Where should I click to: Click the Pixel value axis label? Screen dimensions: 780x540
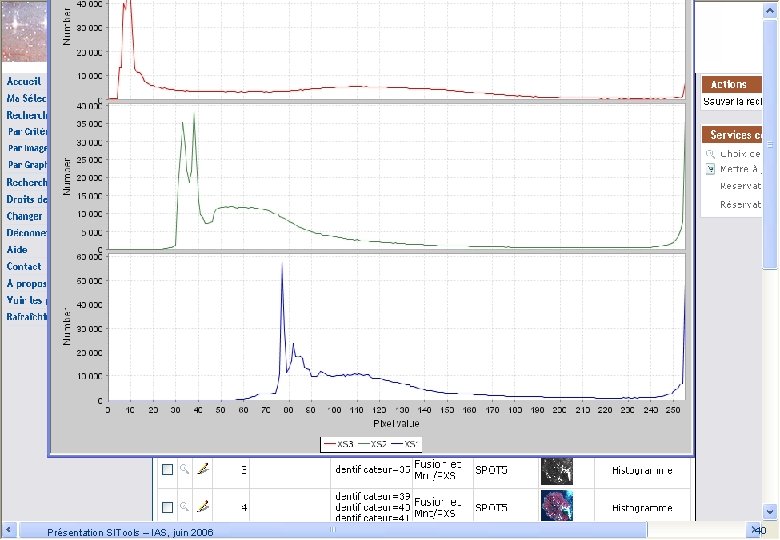coord(396,424)
